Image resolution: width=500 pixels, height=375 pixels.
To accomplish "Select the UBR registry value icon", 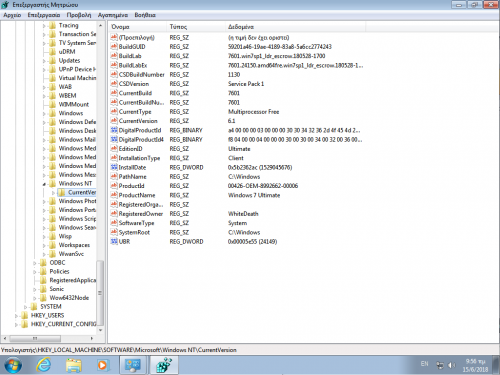I will click(x=114, y=242).
